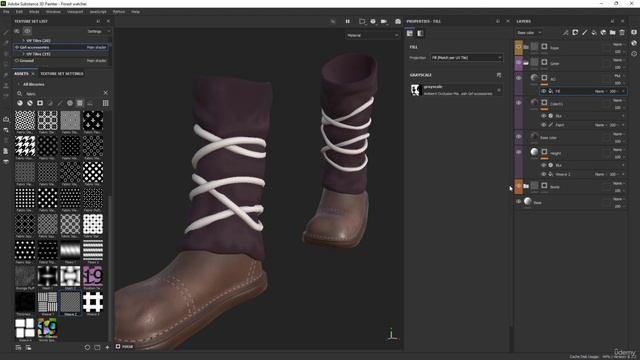Expand the All libraries section
640x360 pixels.
tap(18, 84)
